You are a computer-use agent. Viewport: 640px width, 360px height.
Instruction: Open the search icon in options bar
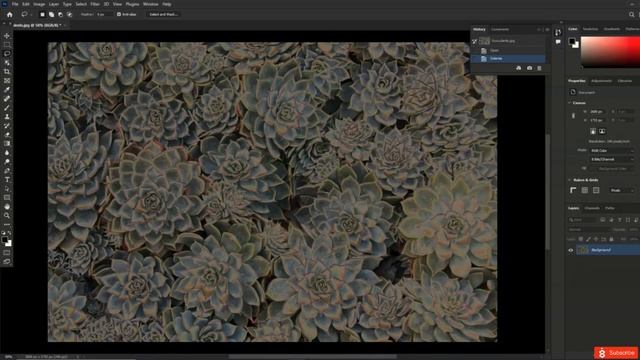[631, 14]
